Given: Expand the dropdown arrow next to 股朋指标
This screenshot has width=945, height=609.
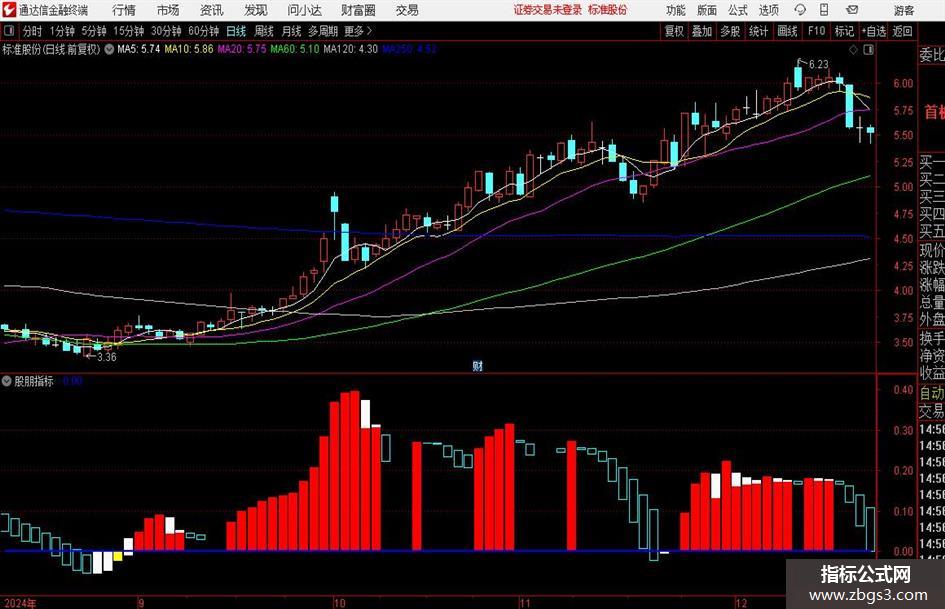Looking at the screenshot, I should [7, 381].
